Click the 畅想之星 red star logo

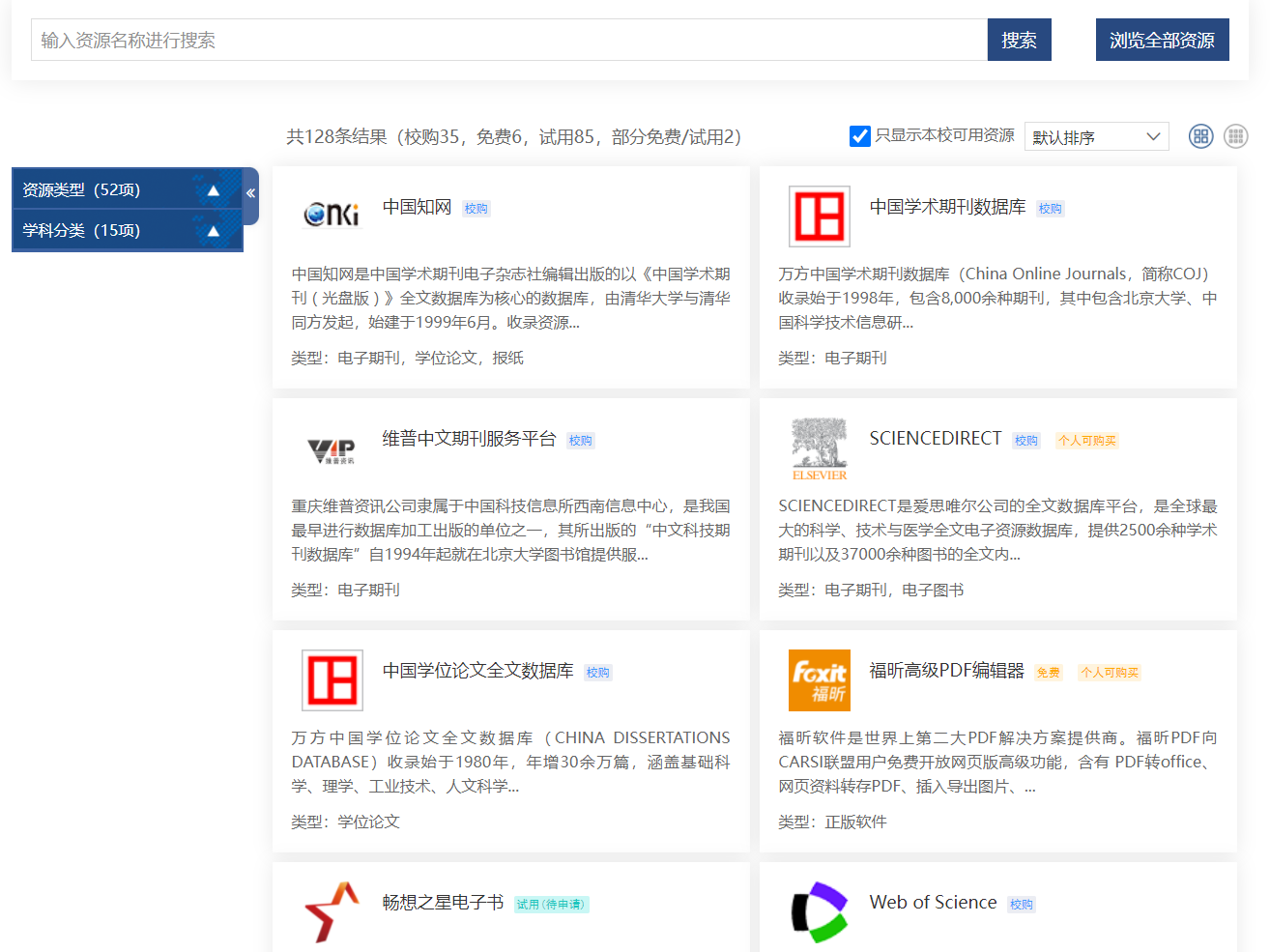331,911
